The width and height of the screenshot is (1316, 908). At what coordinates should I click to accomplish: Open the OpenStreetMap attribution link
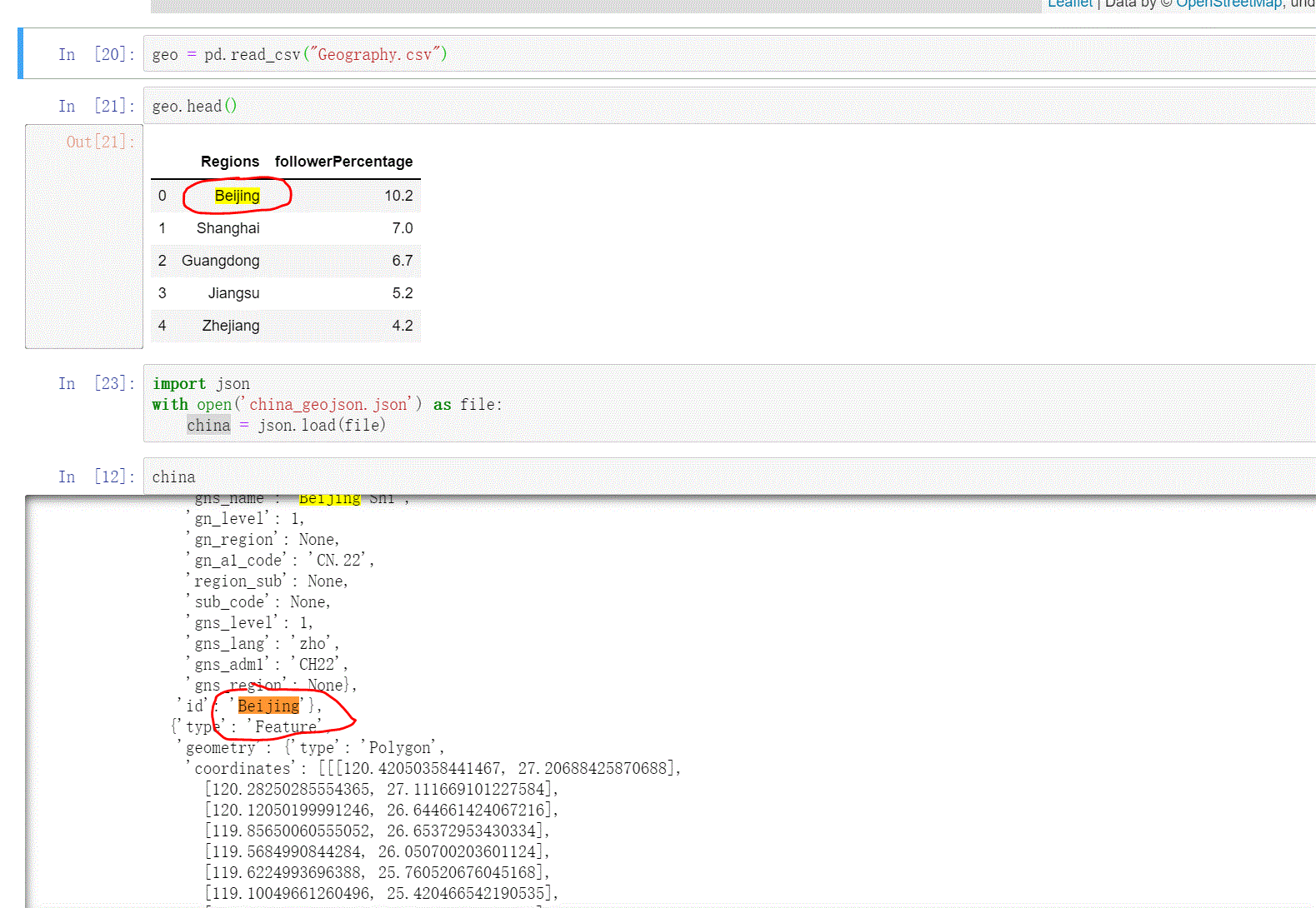1229,3
